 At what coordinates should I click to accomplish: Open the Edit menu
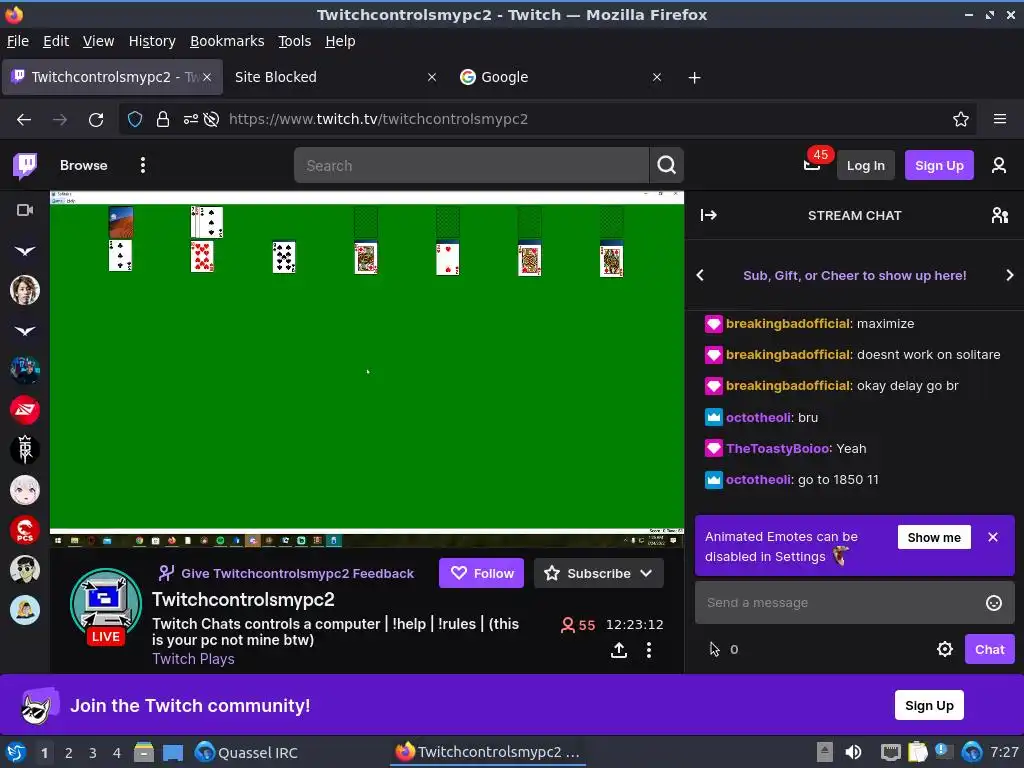(56, 41)
